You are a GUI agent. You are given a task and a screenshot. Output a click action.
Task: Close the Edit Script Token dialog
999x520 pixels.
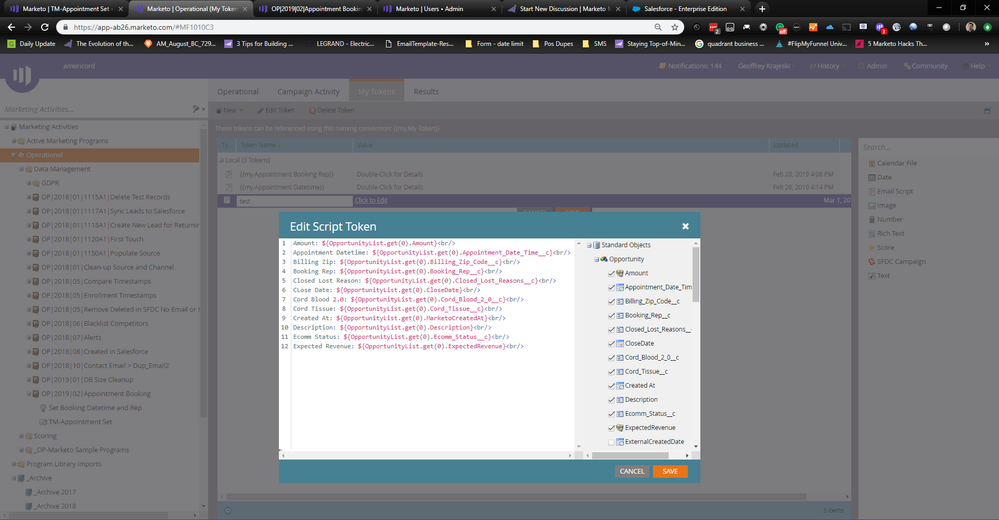pos(685,227)
